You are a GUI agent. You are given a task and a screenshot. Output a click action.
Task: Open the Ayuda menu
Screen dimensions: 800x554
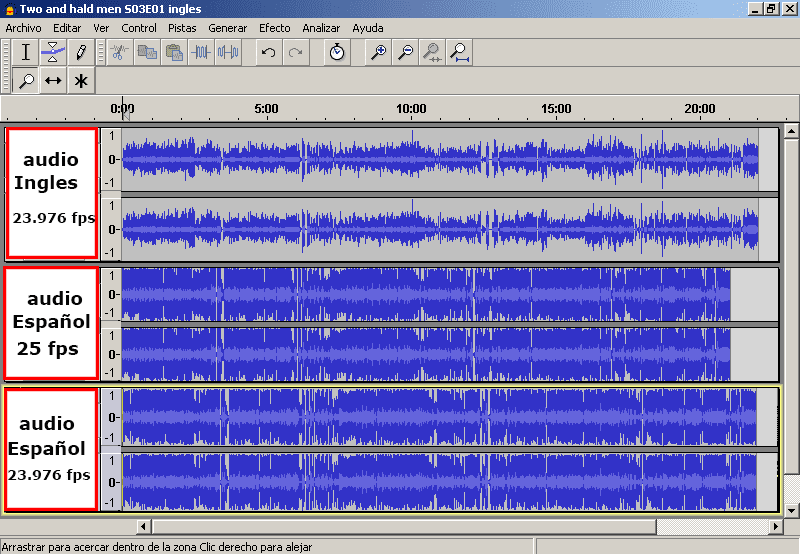(x=367, y=28)
